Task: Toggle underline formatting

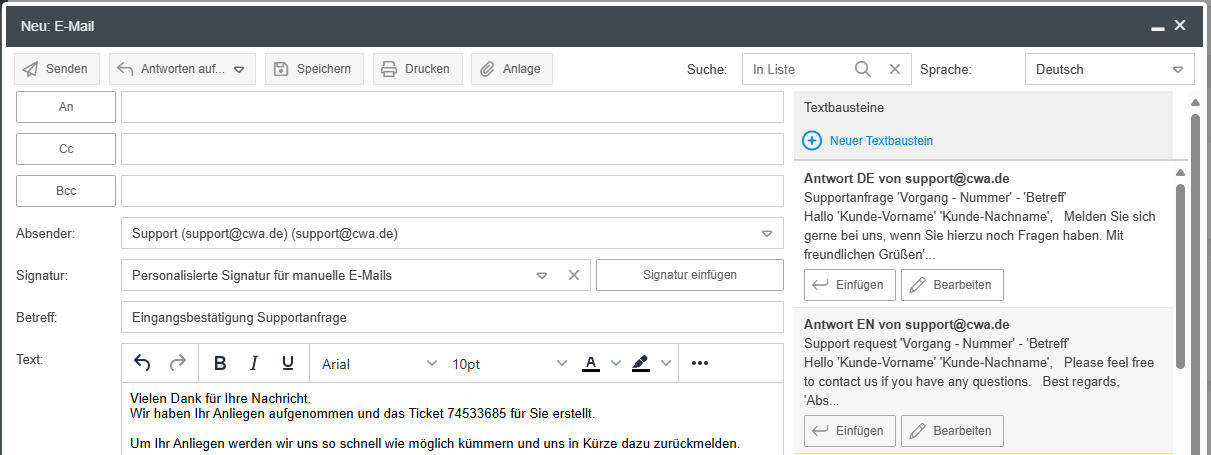Action: [x=288, y=363]
